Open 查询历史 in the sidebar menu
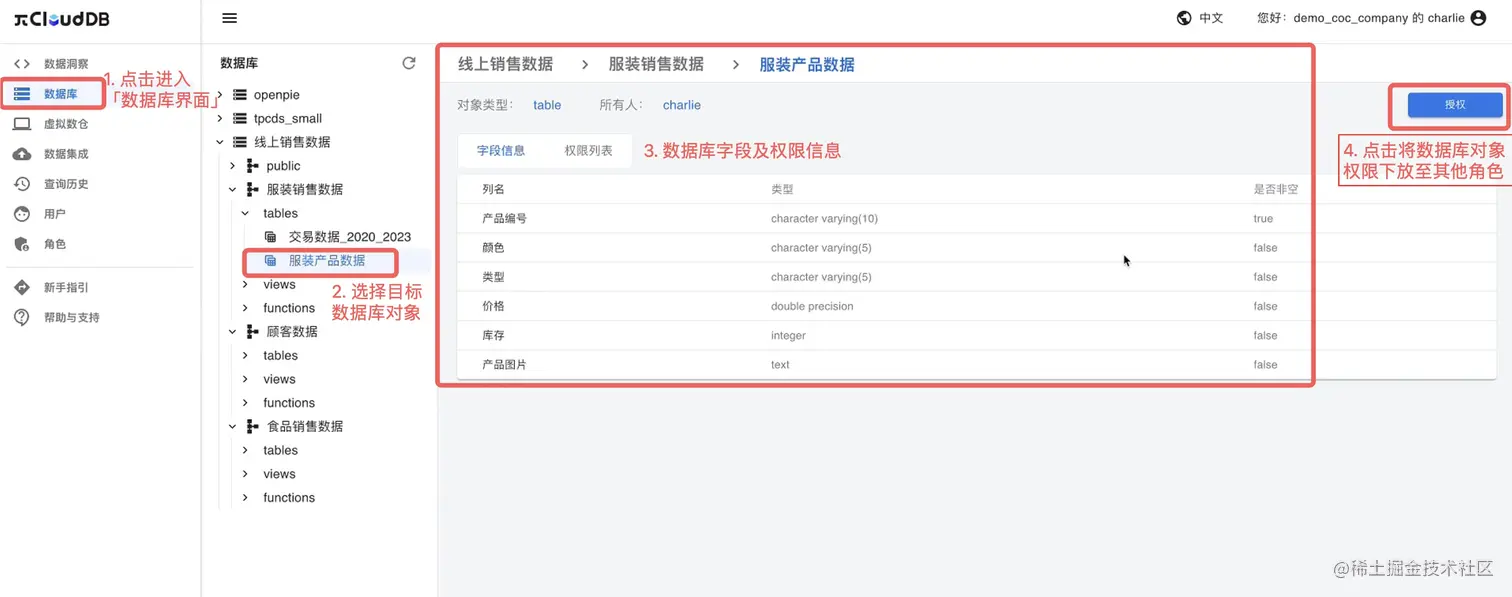This screenshot has height=597, width=1512. pyautogui.click(x=66, y=184)
